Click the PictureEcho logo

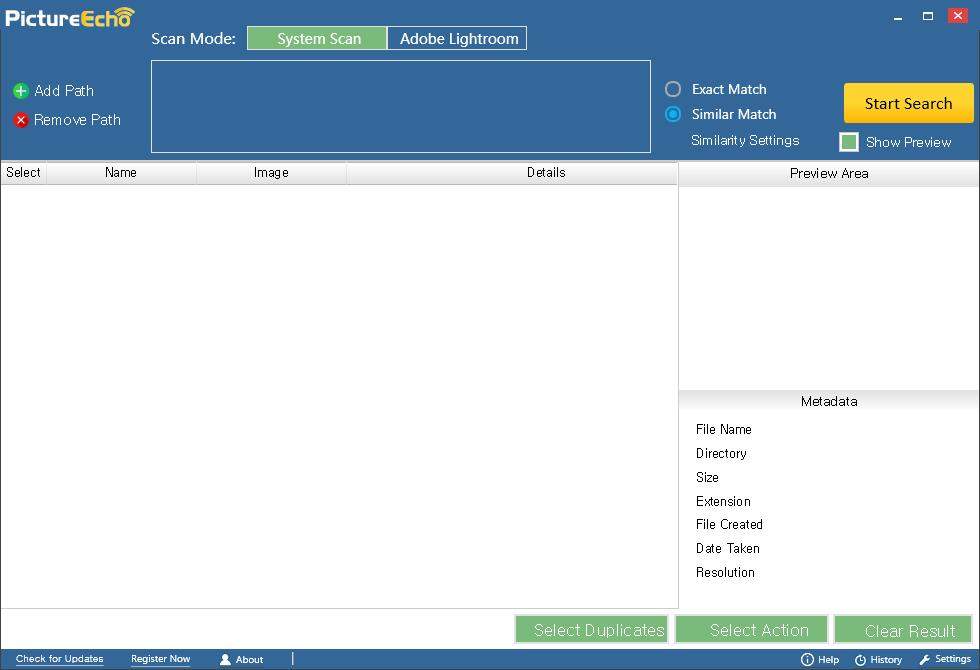pyautogui.click(x=68, y=16)
